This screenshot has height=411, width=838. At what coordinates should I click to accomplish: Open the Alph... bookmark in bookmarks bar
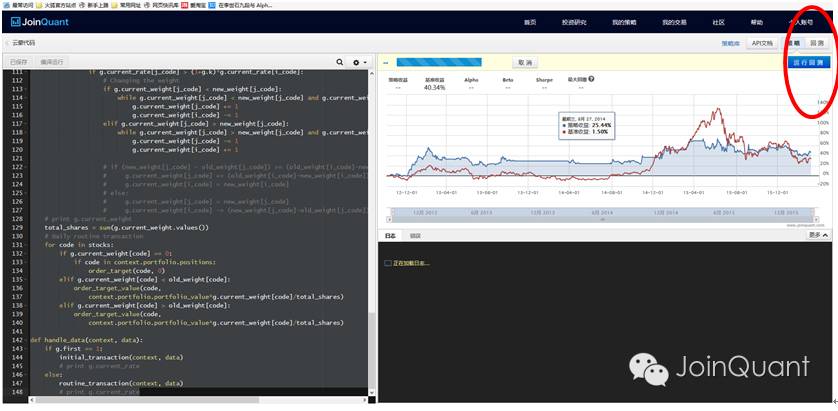coord(240,5)
